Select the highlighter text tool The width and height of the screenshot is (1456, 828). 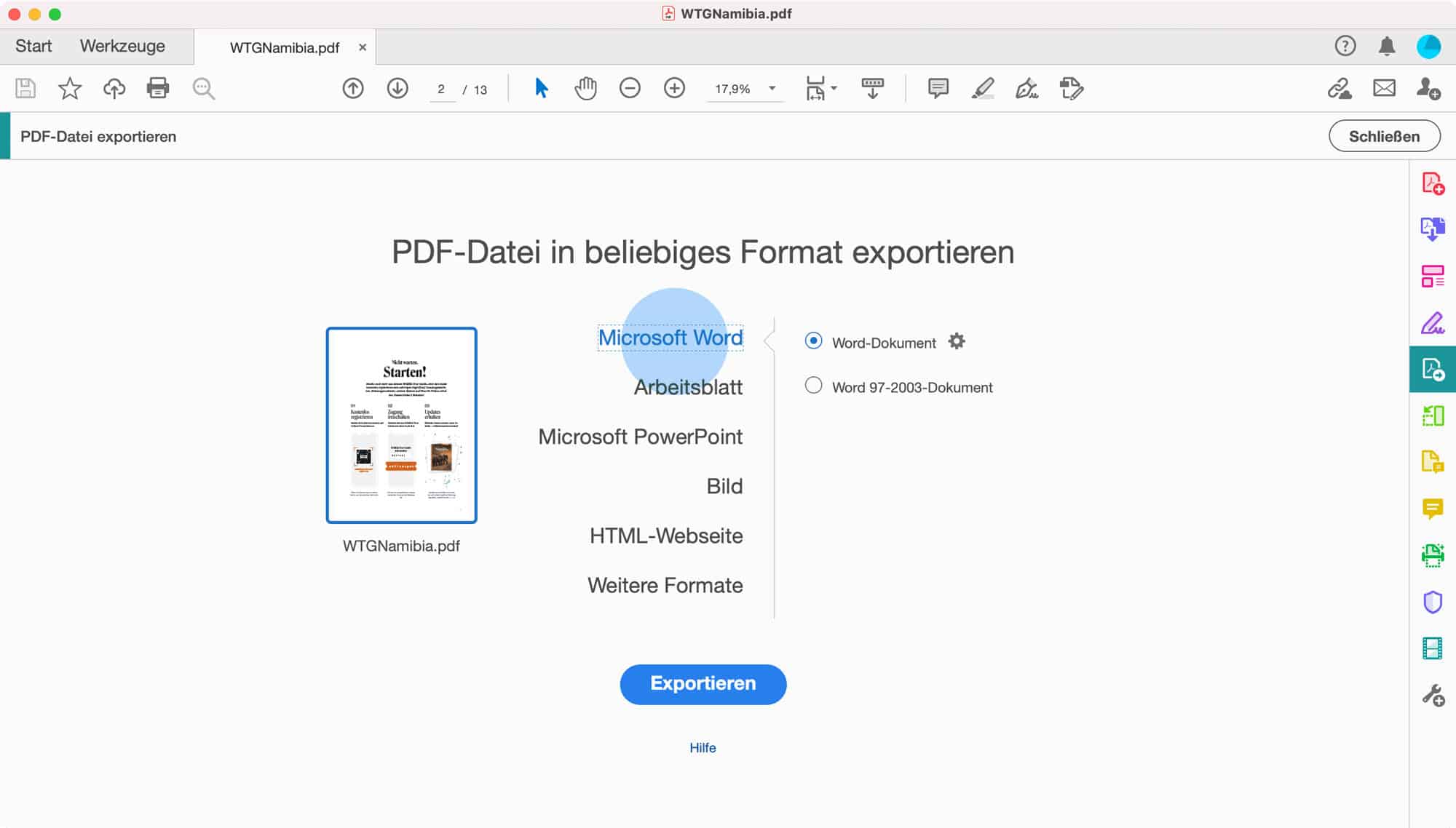tap(983, 89)
